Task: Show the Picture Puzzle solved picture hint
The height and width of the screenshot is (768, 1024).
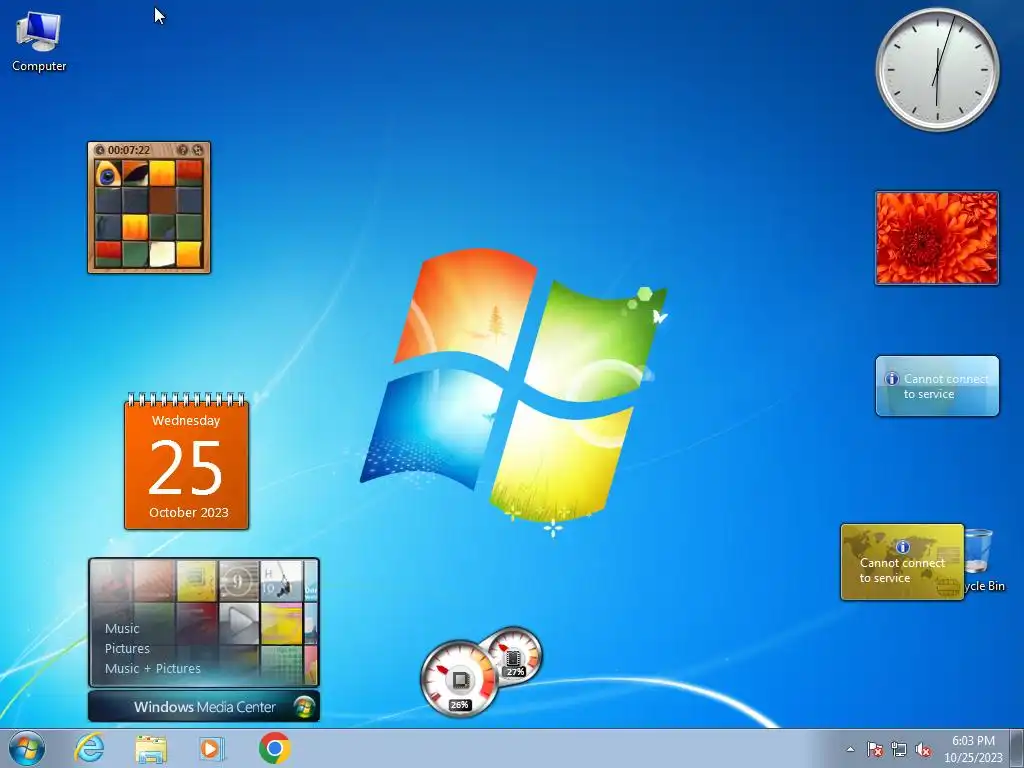Action: [184, 150]
